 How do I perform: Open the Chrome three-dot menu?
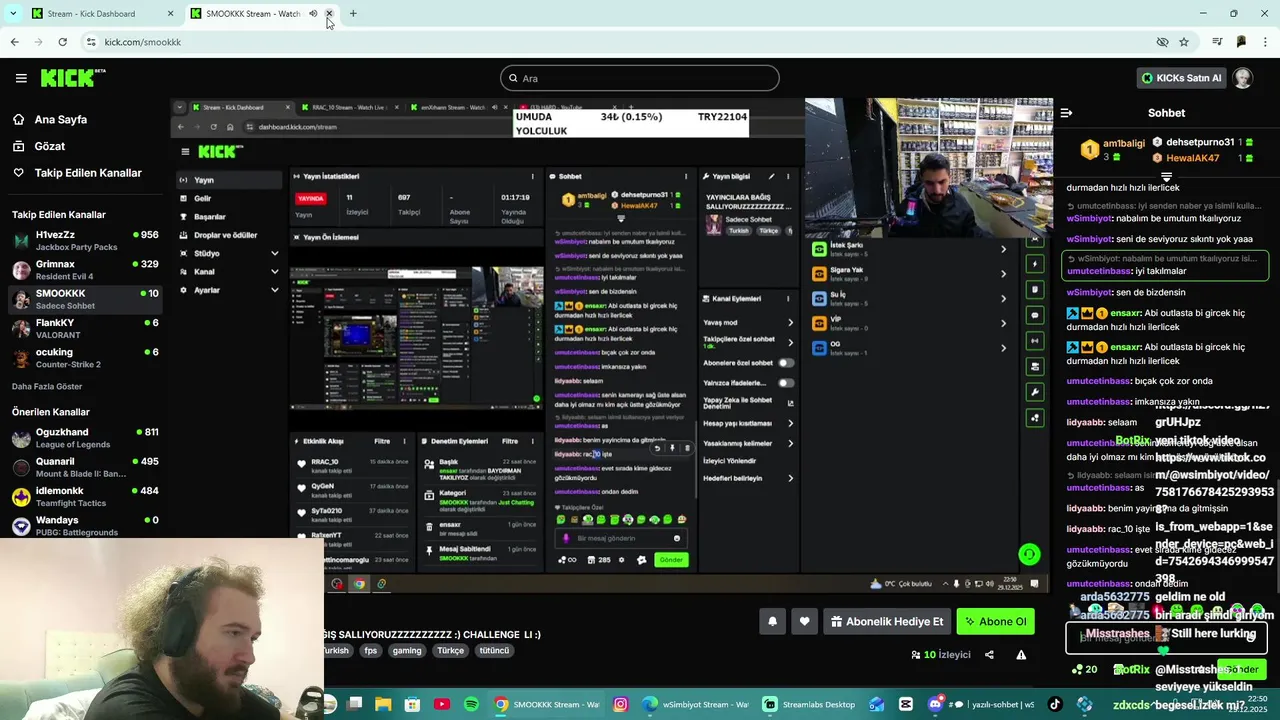[x=1266, y=42]
